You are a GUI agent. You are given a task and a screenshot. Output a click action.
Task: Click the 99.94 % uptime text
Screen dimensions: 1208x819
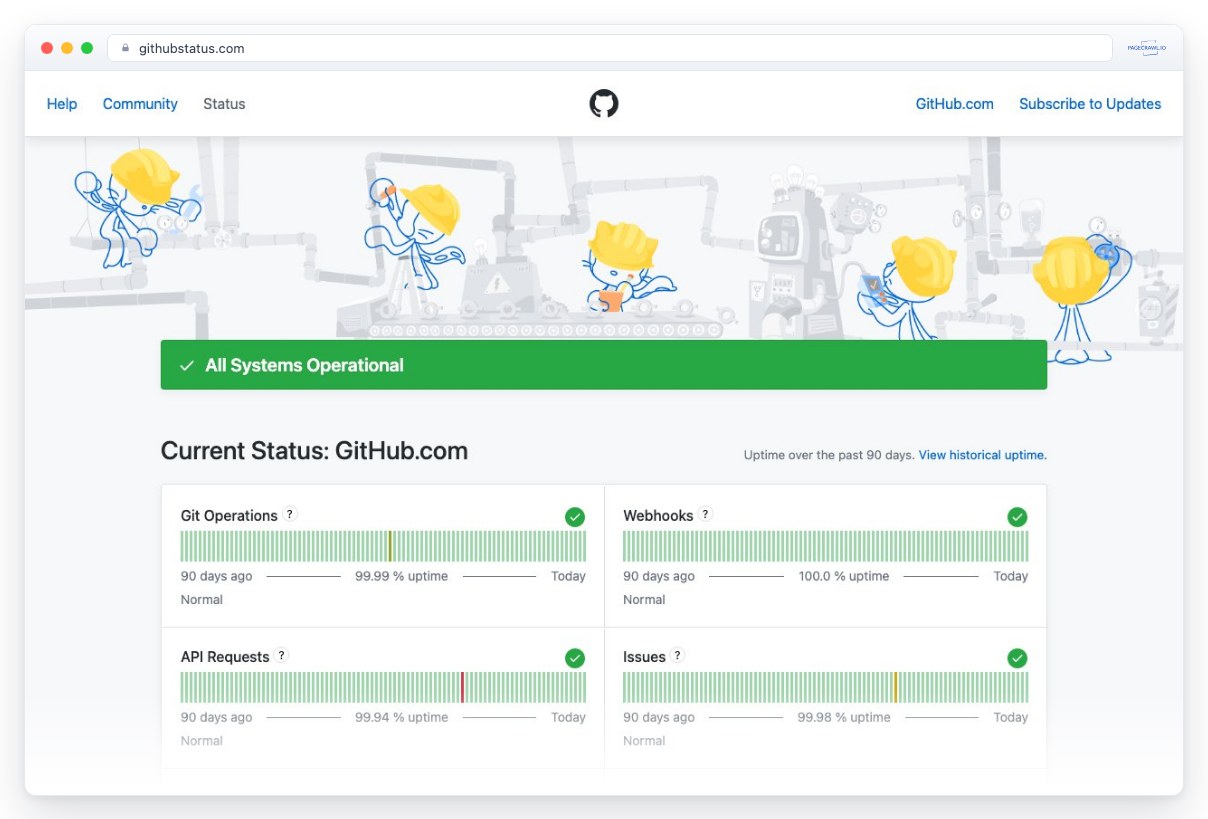(401, 717)
